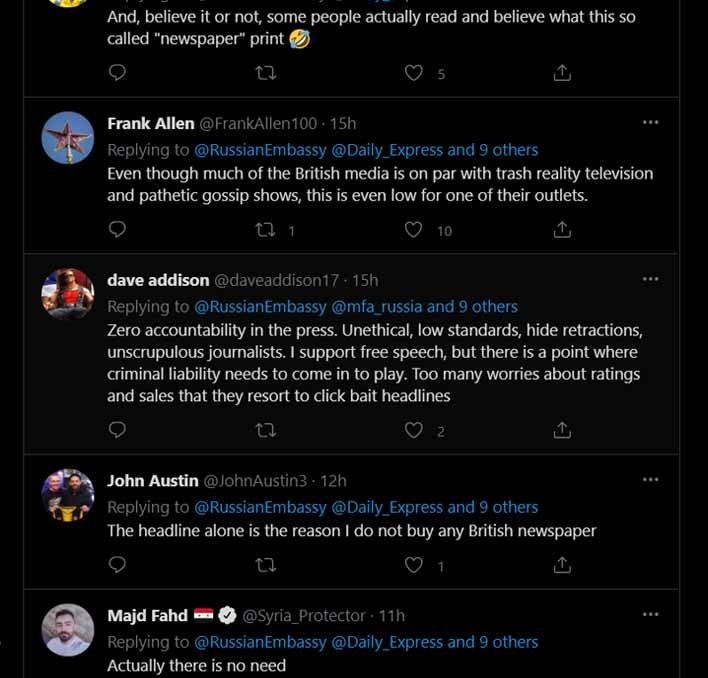Retweet Frank Allen's tweet
The width and height of the screenshot is (708, 678).
tap(265, 230)
